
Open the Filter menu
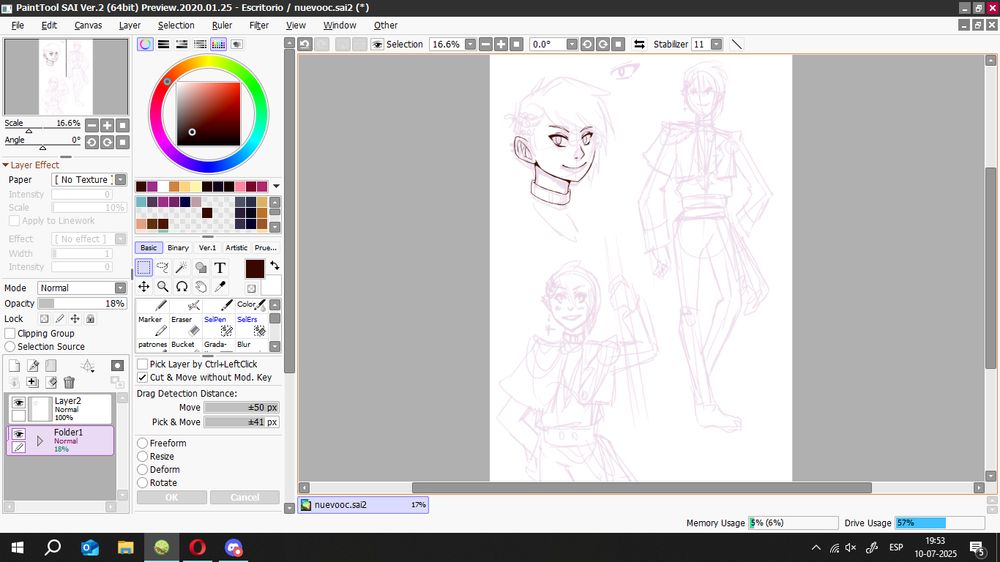pyautogui.click(x=259, y=25)
